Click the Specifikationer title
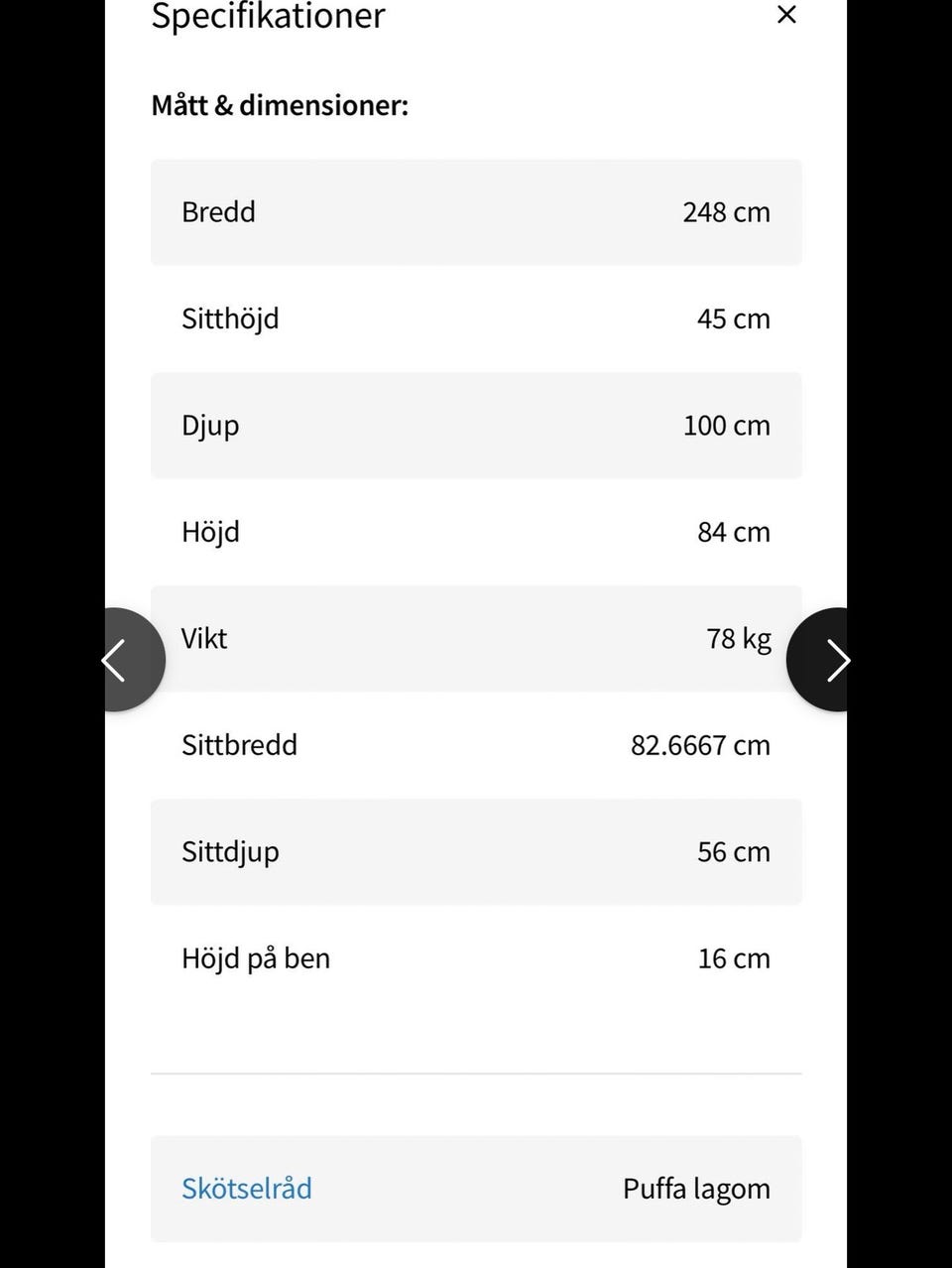Viewport: 952px width, 1268px height. (268, 16)
